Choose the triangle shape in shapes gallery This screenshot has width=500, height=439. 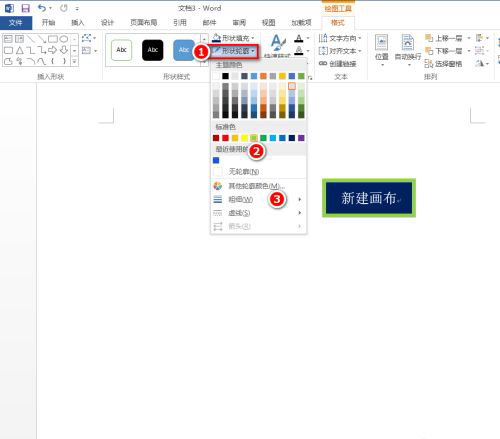(x=20, y=50)
